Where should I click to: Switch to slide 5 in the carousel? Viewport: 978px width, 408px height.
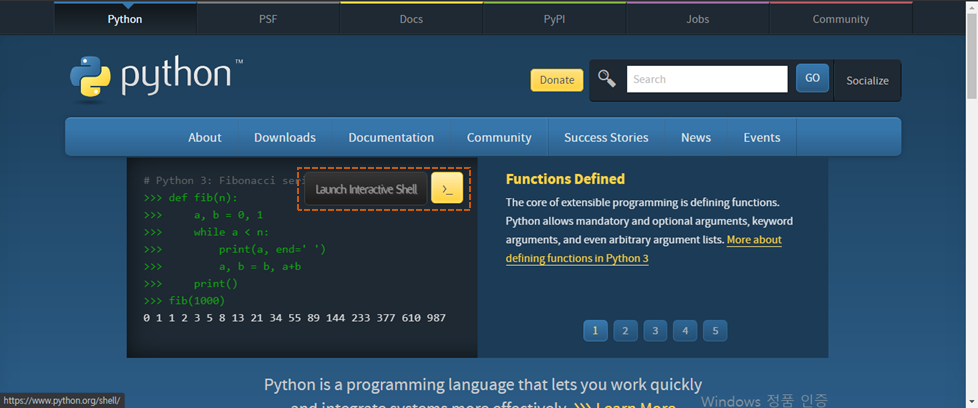click(x=715, y=331)
